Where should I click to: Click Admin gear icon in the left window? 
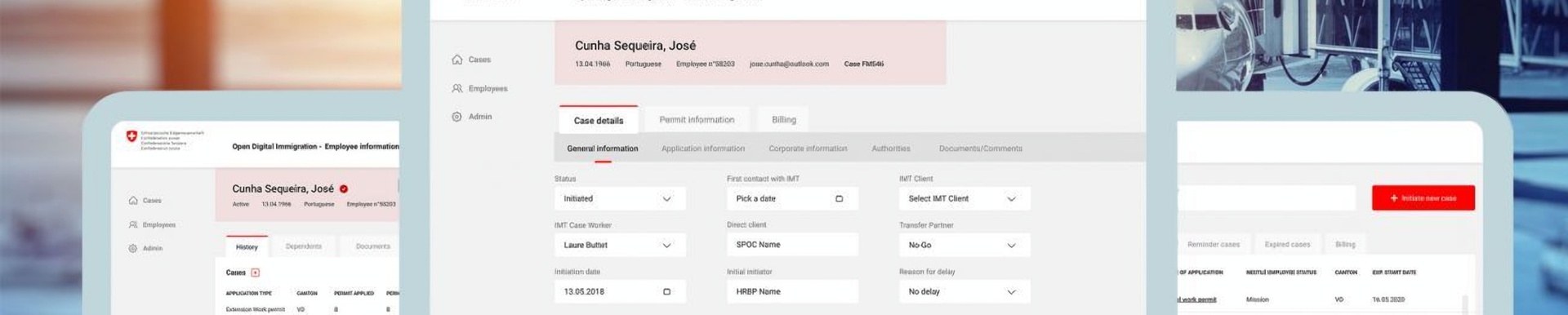[133, 248]
